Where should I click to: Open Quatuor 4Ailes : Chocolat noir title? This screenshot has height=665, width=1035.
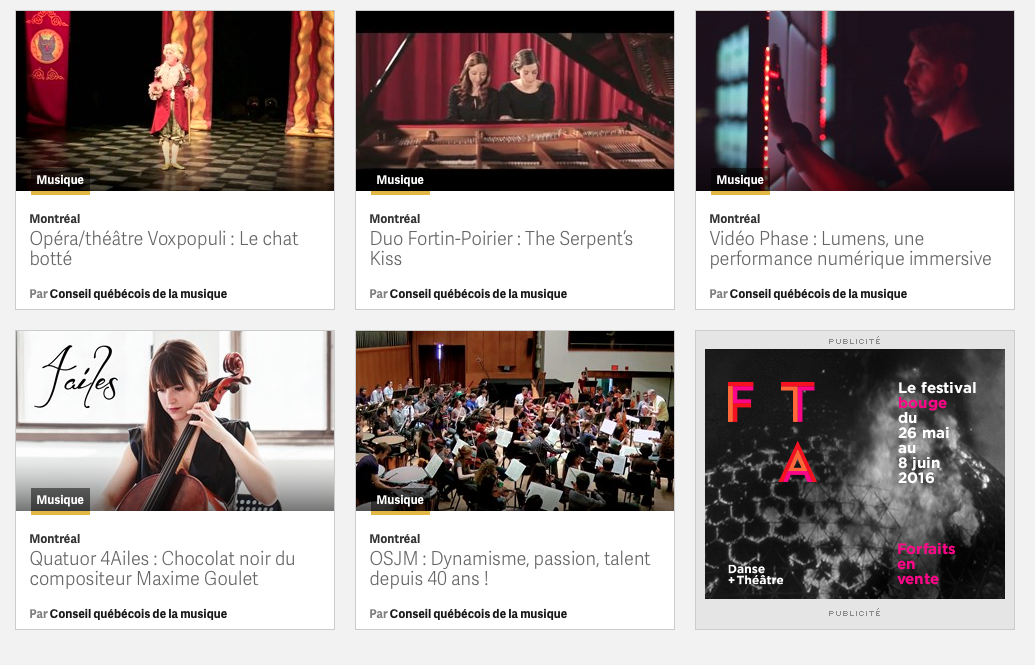point(162,569)
